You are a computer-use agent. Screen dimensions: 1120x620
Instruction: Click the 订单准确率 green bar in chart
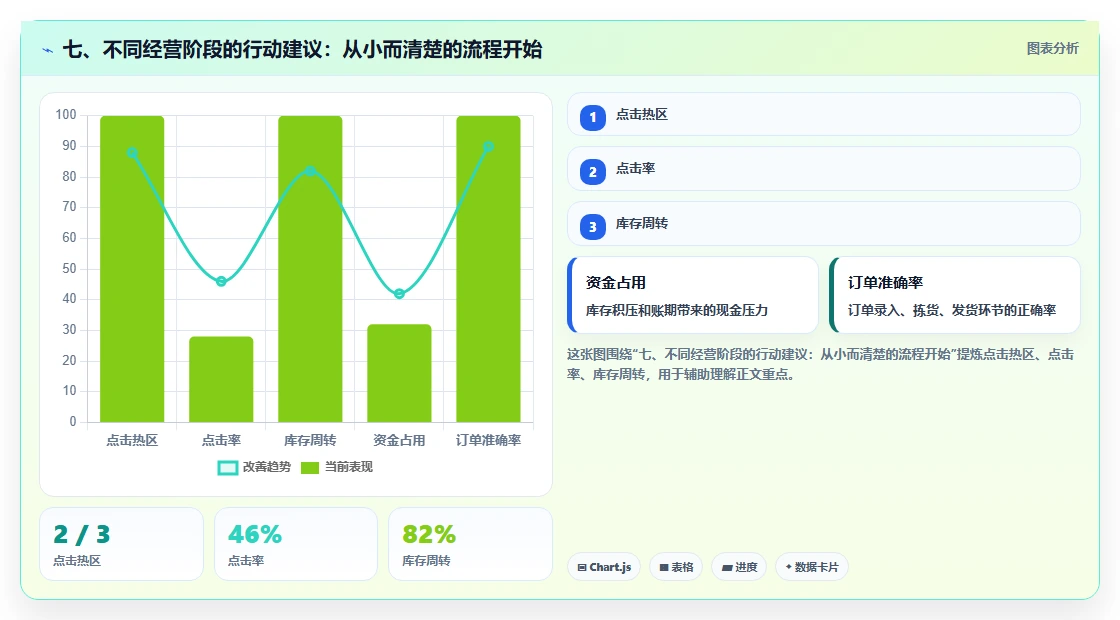click(x=489, y=269)
